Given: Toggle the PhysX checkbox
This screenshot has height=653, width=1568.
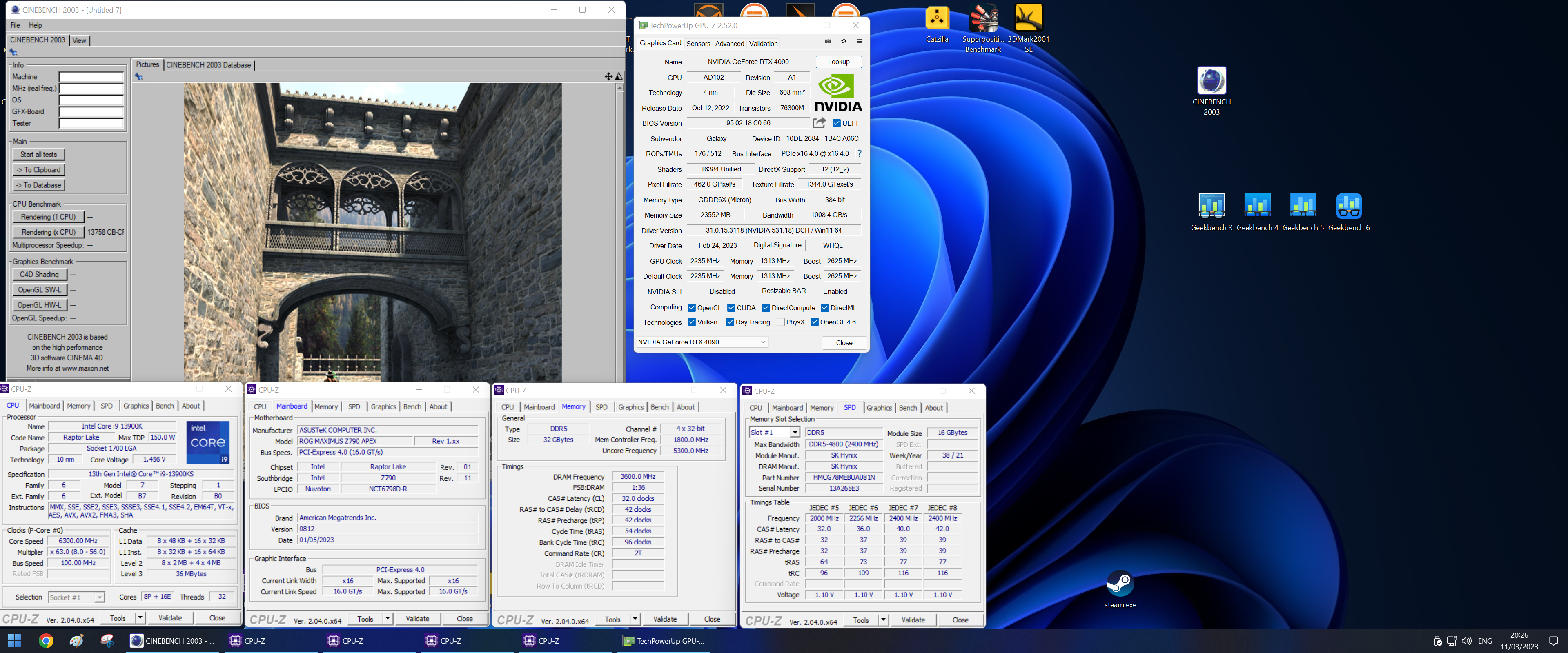Looking at the screenshot, I should point(780,322).
